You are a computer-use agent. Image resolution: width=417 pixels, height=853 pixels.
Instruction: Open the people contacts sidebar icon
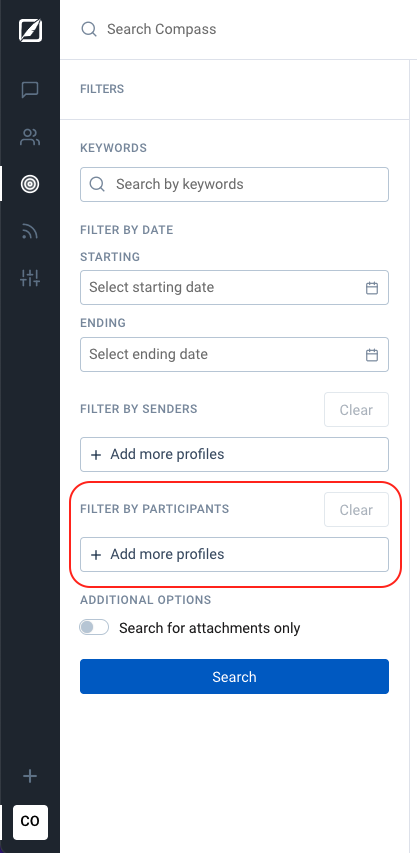pos(30,137)
